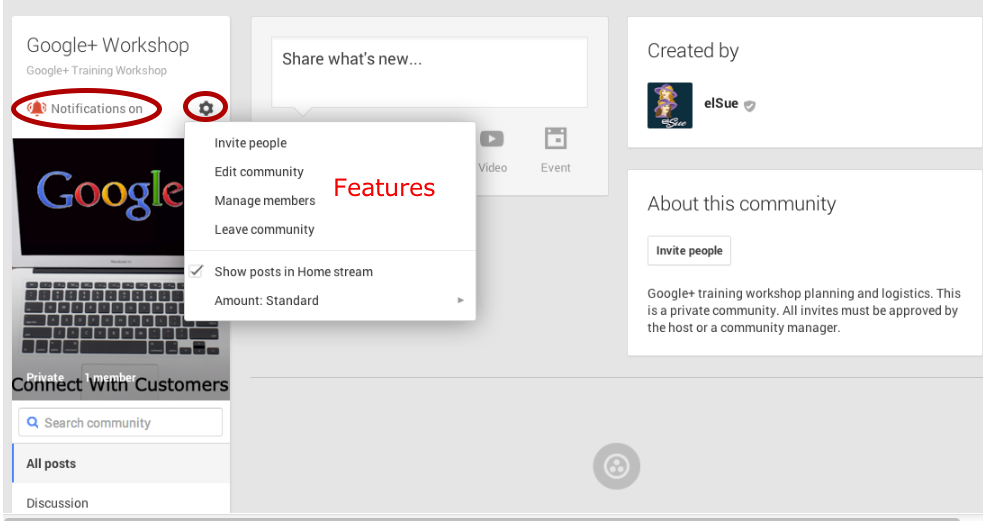This screenshot has width=983, height=521.
Task: Click the circular loading icon below the stream
Action: 616,466
